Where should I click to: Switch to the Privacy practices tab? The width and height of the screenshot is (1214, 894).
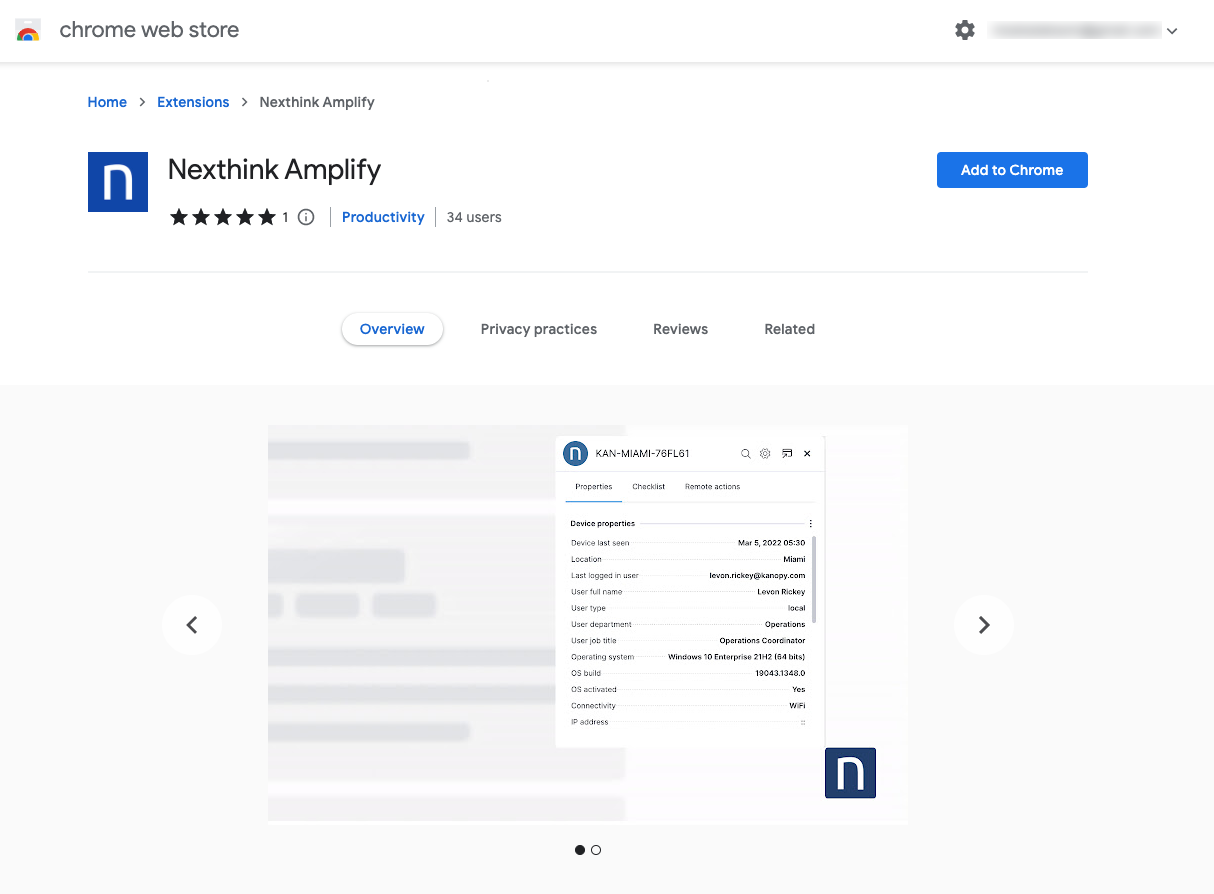pyautogui.click(x=538, y=329)
